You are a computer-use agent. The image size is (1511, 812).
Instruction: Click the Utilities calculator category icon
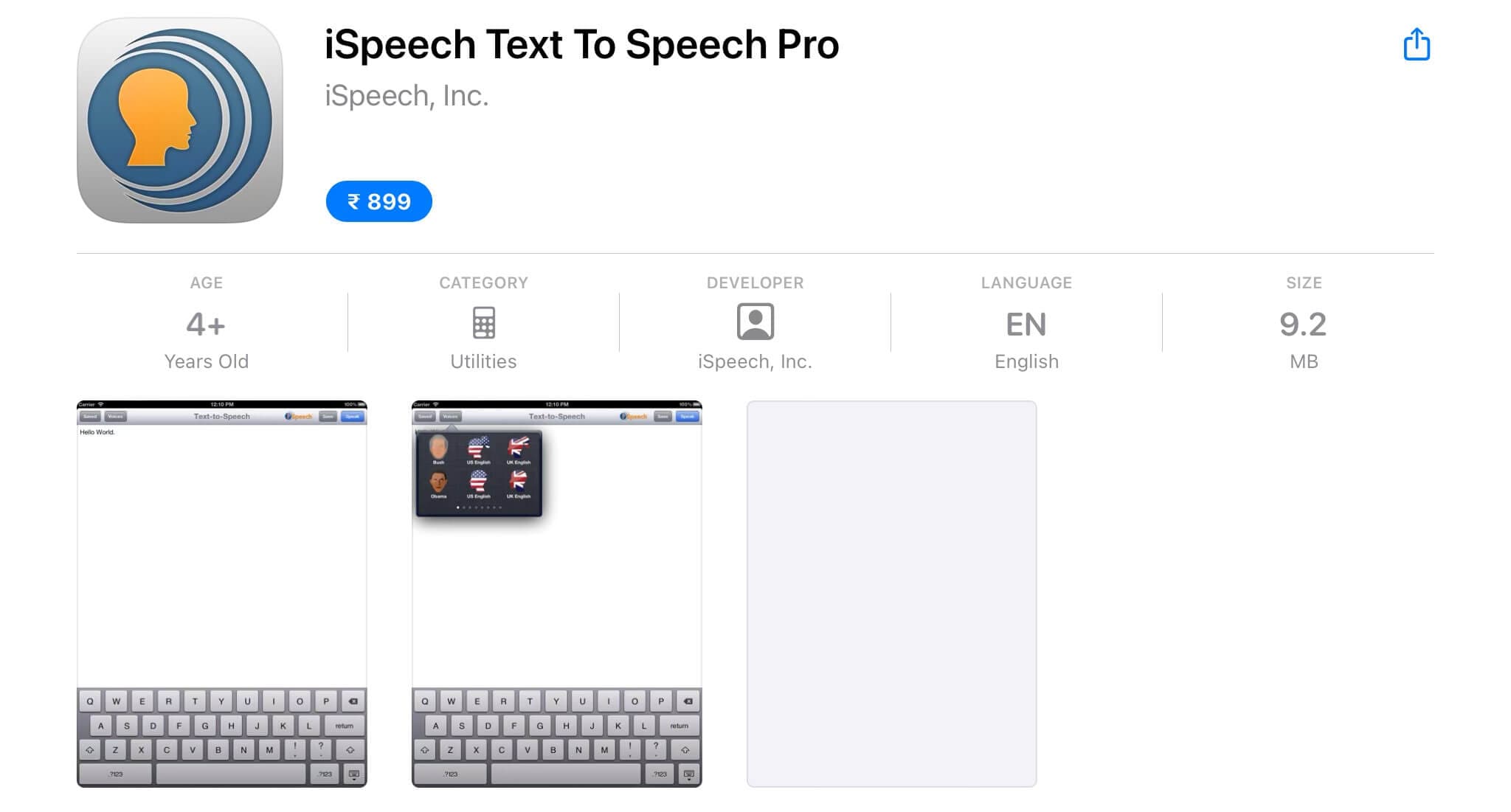click(x=483, y=322)
